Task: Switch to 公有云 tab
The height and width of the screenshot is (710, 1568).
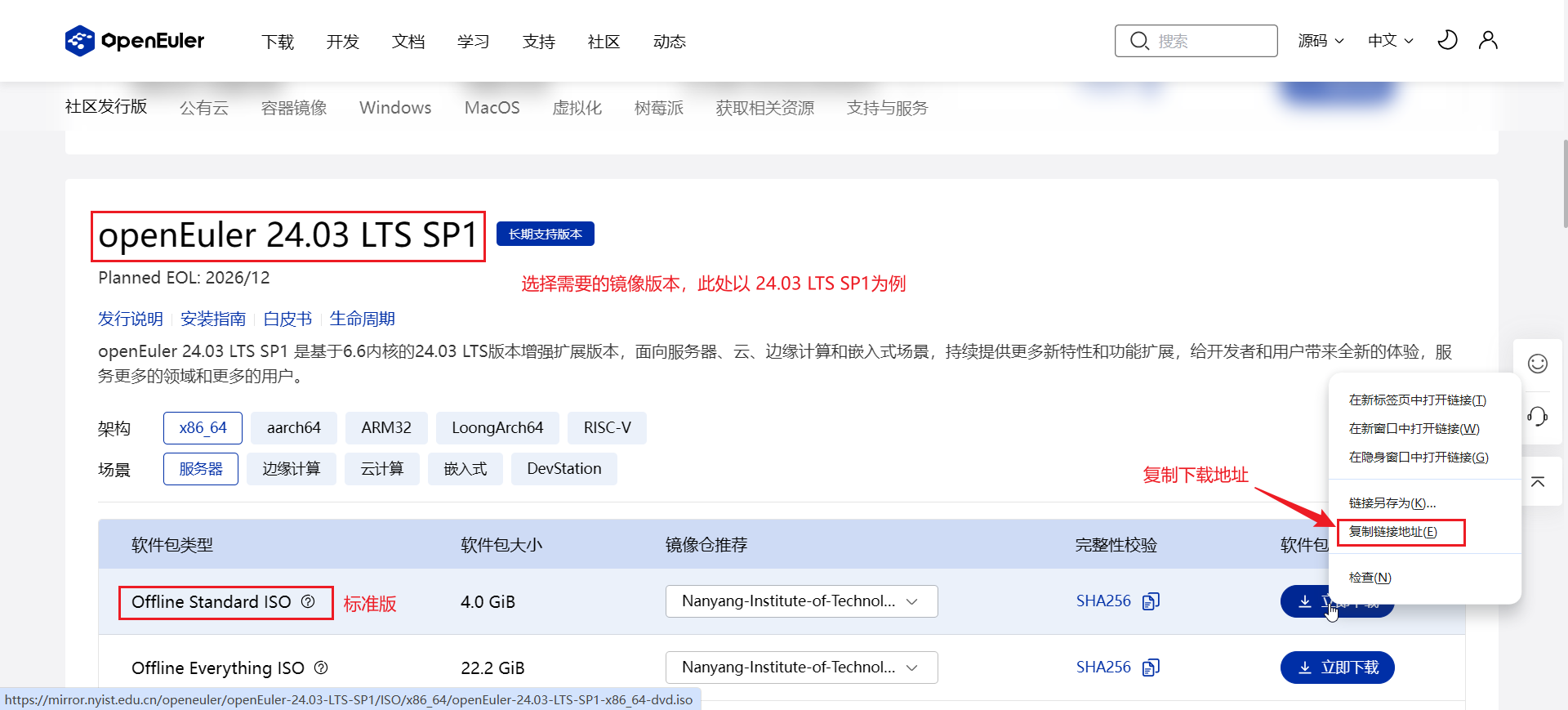Action: pyautogui.click(x=204, y=108)
